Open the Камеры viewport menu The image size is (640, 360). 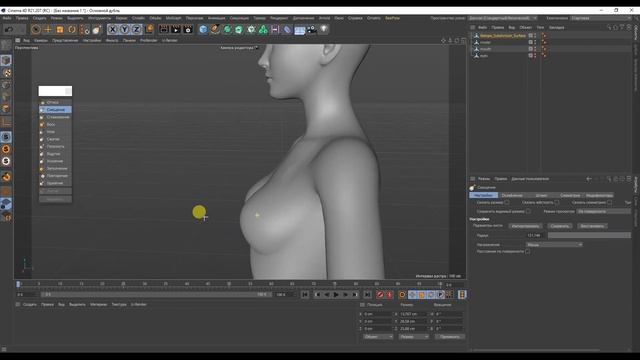tap(41, 40)
